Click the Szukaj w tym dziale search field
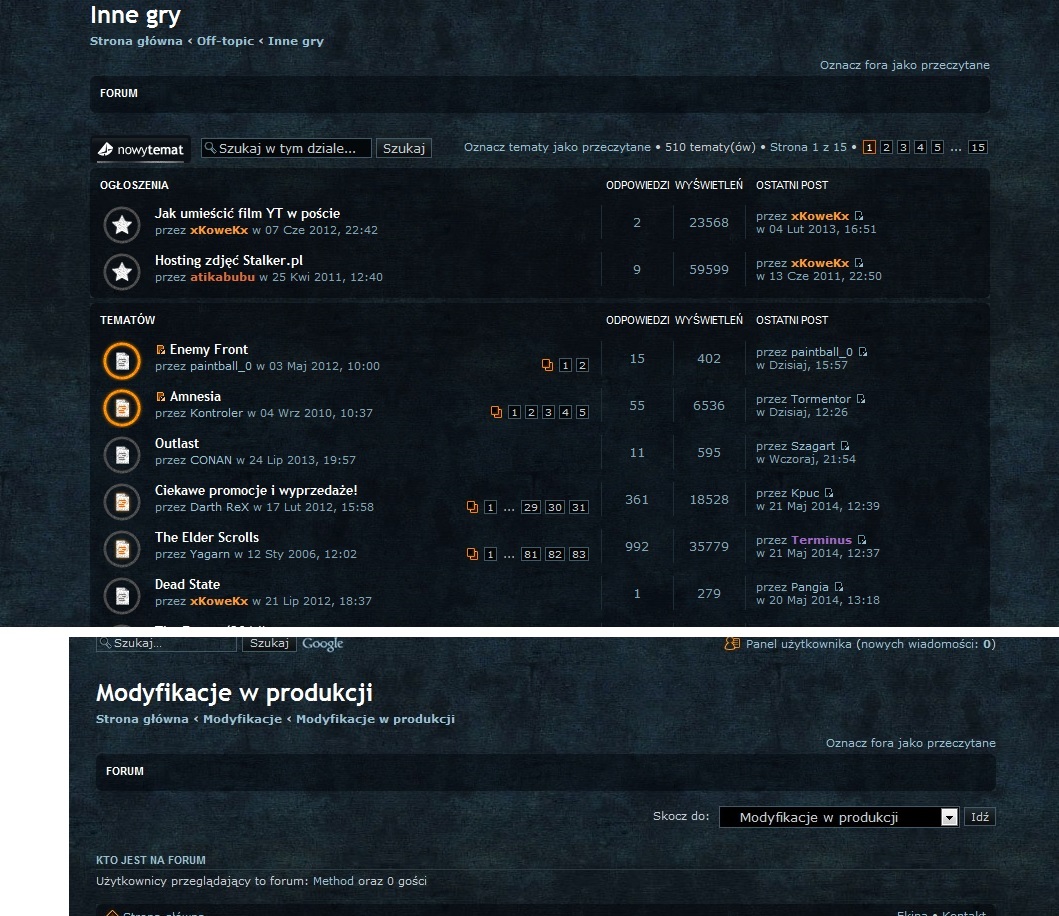The width and height of the screenshot is (1059, 916). point(286,149)
